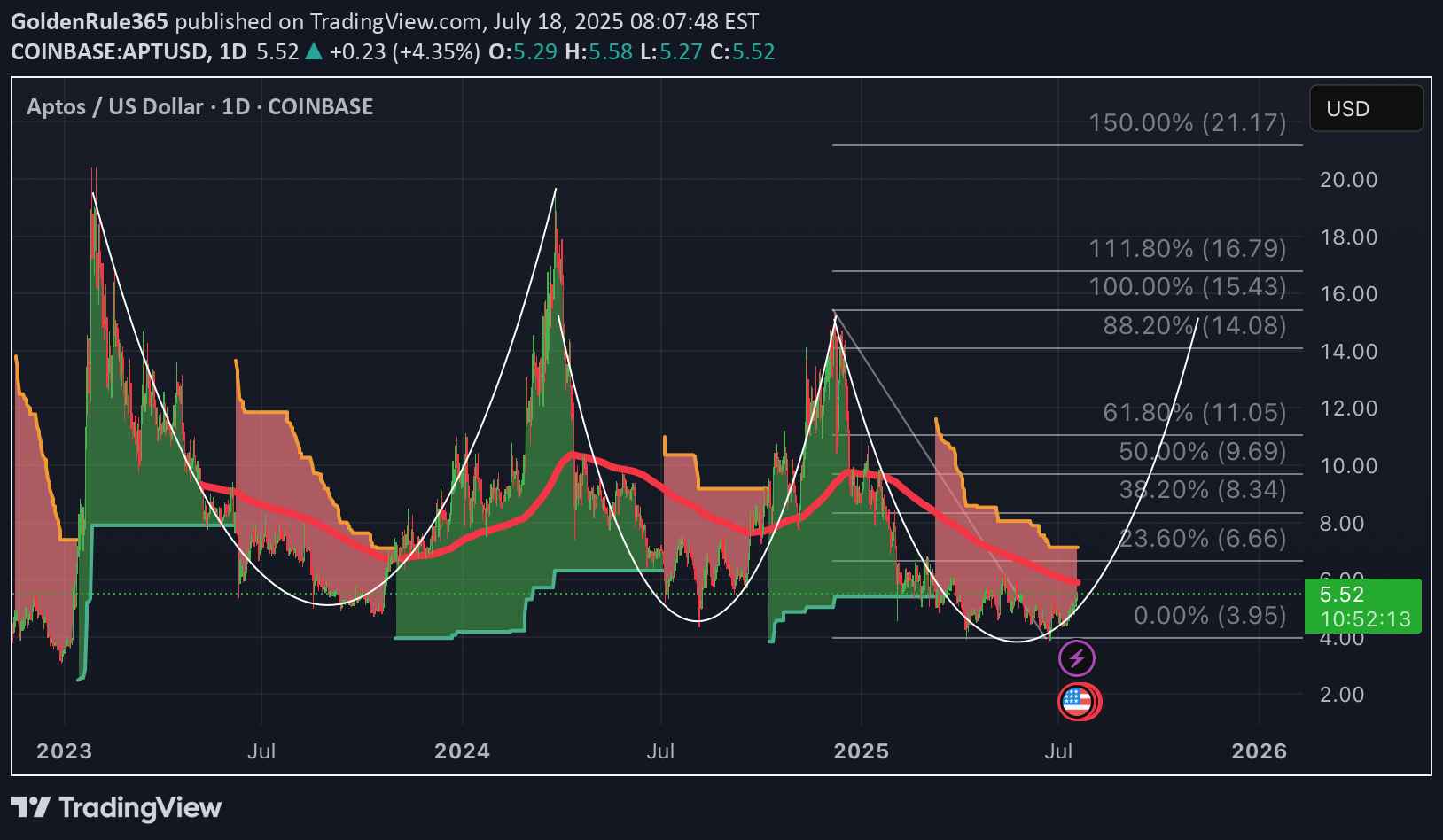Click the green 5.52 current price label
The height and width of the screenshot is (840, 1443).
1362,606
